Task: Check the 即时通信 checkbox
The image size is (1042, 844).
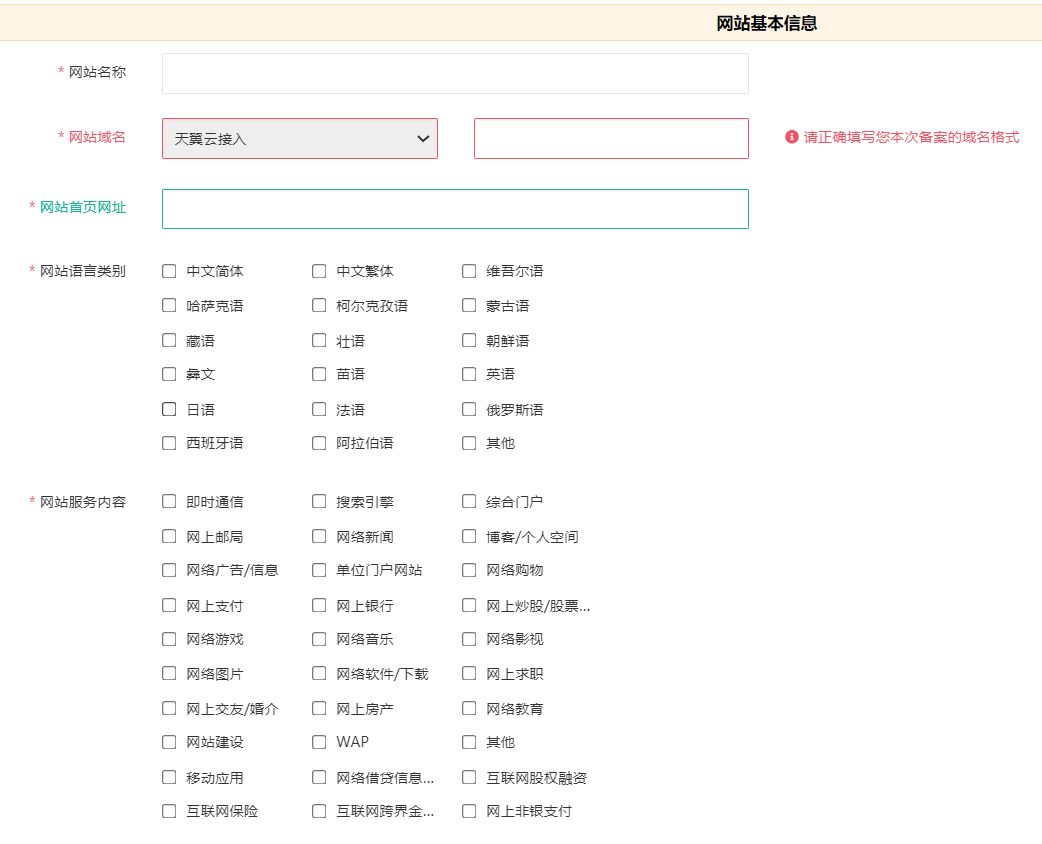Action: pyautogui.click(x=169, y=502)
